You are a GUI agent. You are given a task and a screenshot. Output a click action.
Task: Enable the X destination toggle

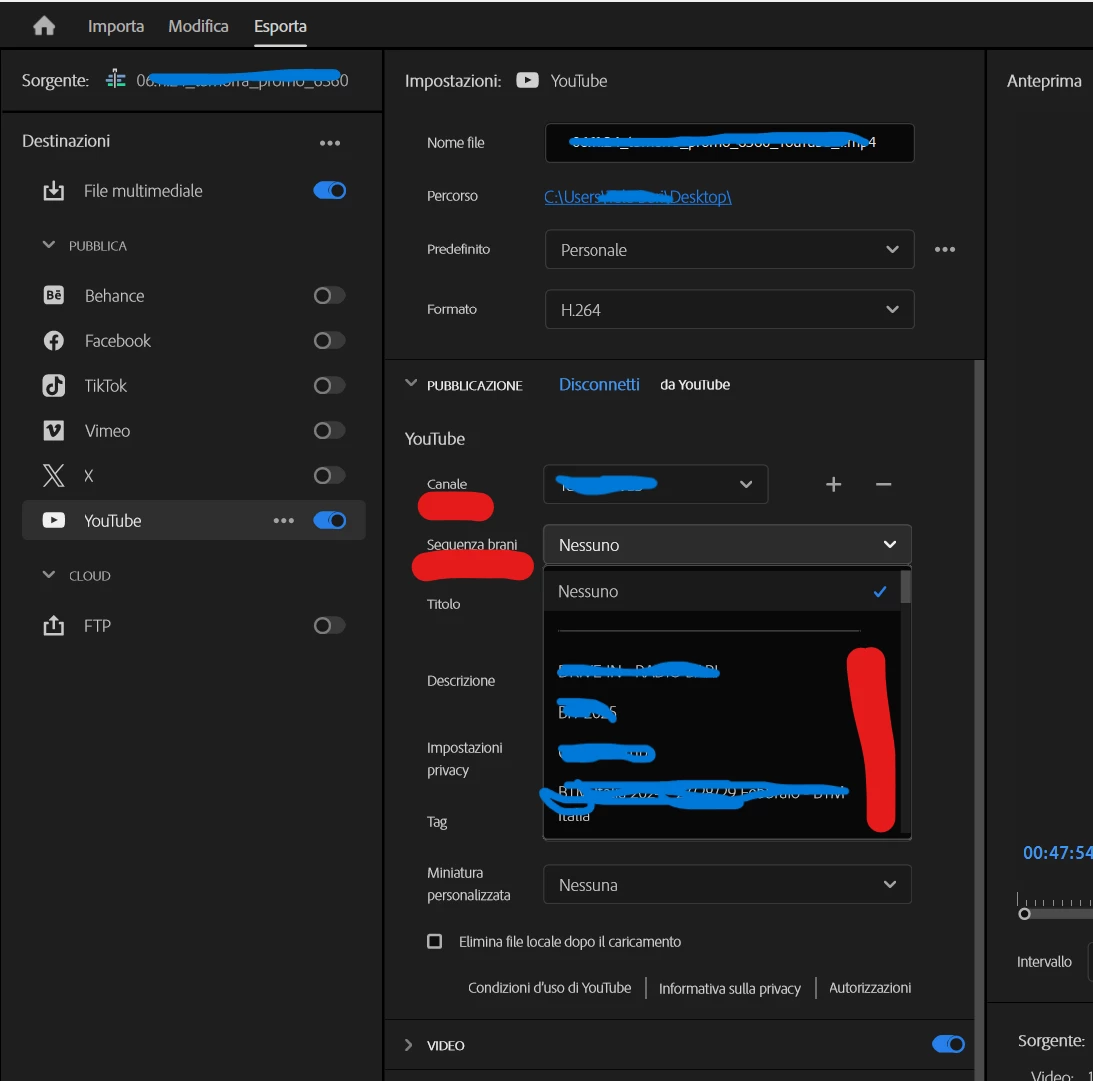point(330,475)
